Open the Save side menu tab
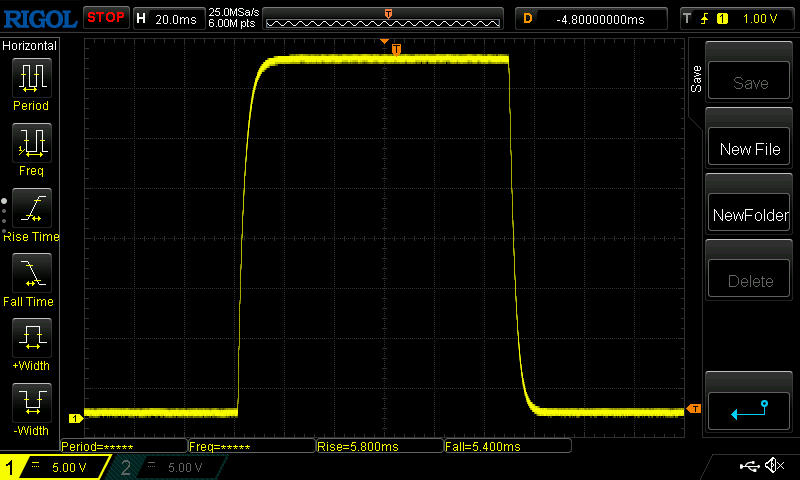This screenshot has height=480, width=800. [x=696, y=80]
